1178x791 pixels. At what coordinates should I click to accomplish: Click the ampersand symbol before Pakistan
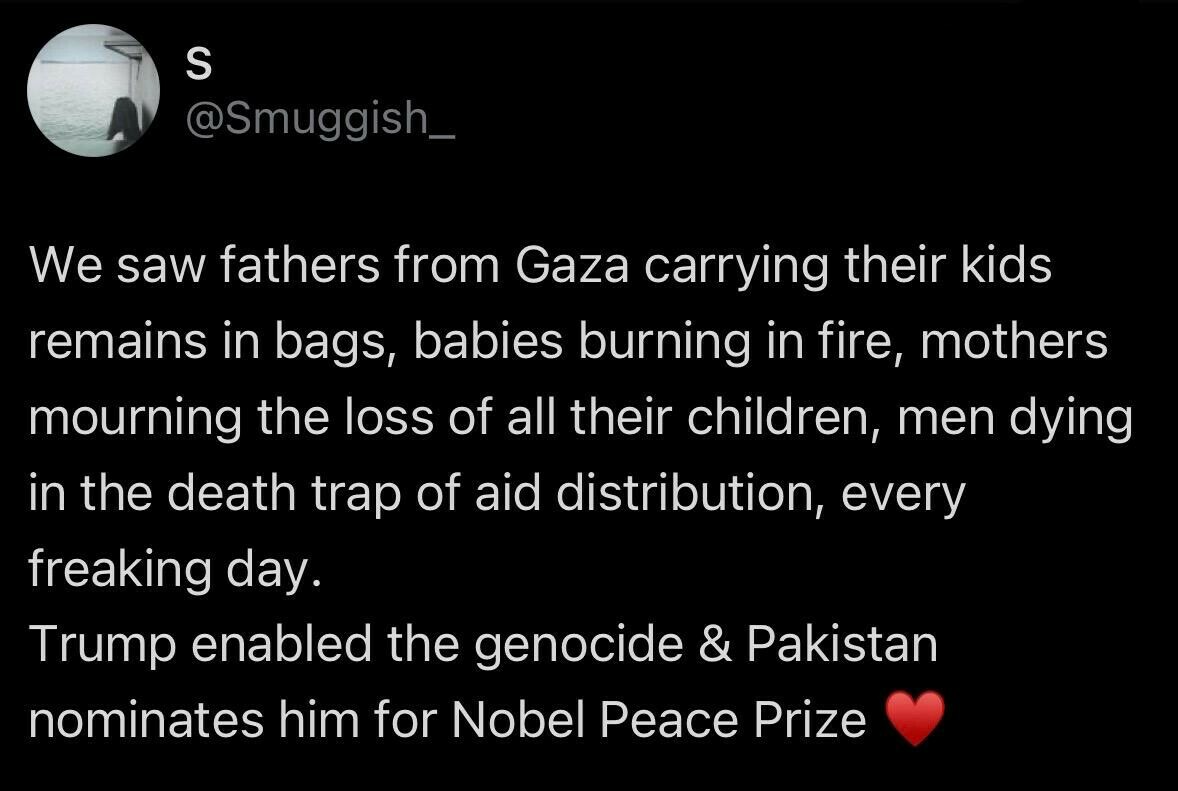click(x=715, y=645)
